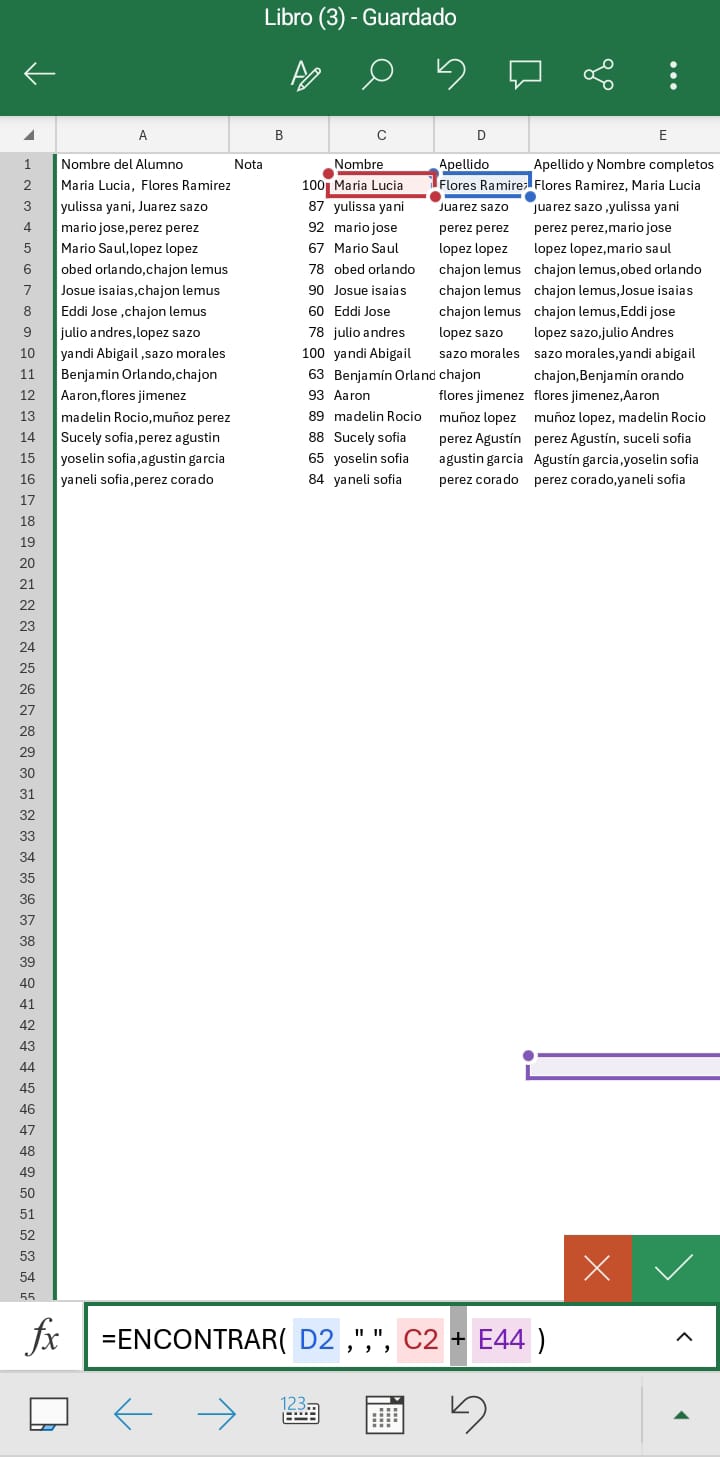Viewport: 720px width, 1457px height.
Task: Move to previous cell with left arrow
Action: click(x=133, y=1413)
